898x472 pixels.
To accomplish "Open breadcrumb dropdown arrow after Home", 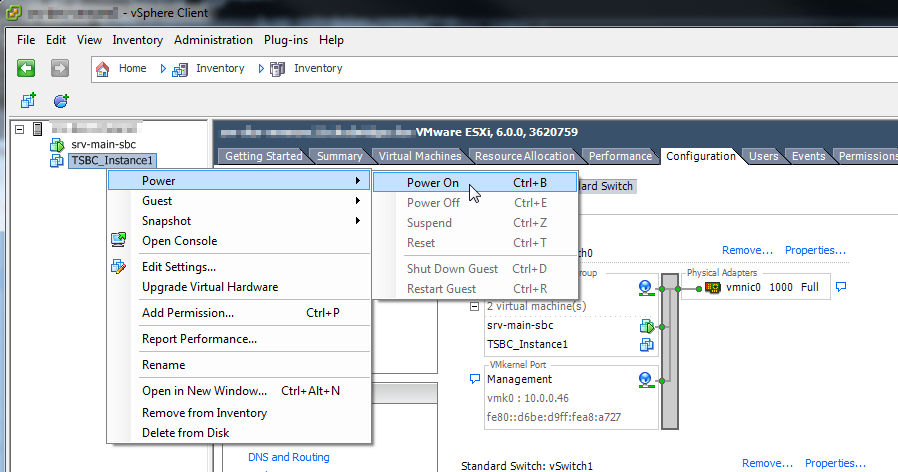I will click(x=163, y=69).
